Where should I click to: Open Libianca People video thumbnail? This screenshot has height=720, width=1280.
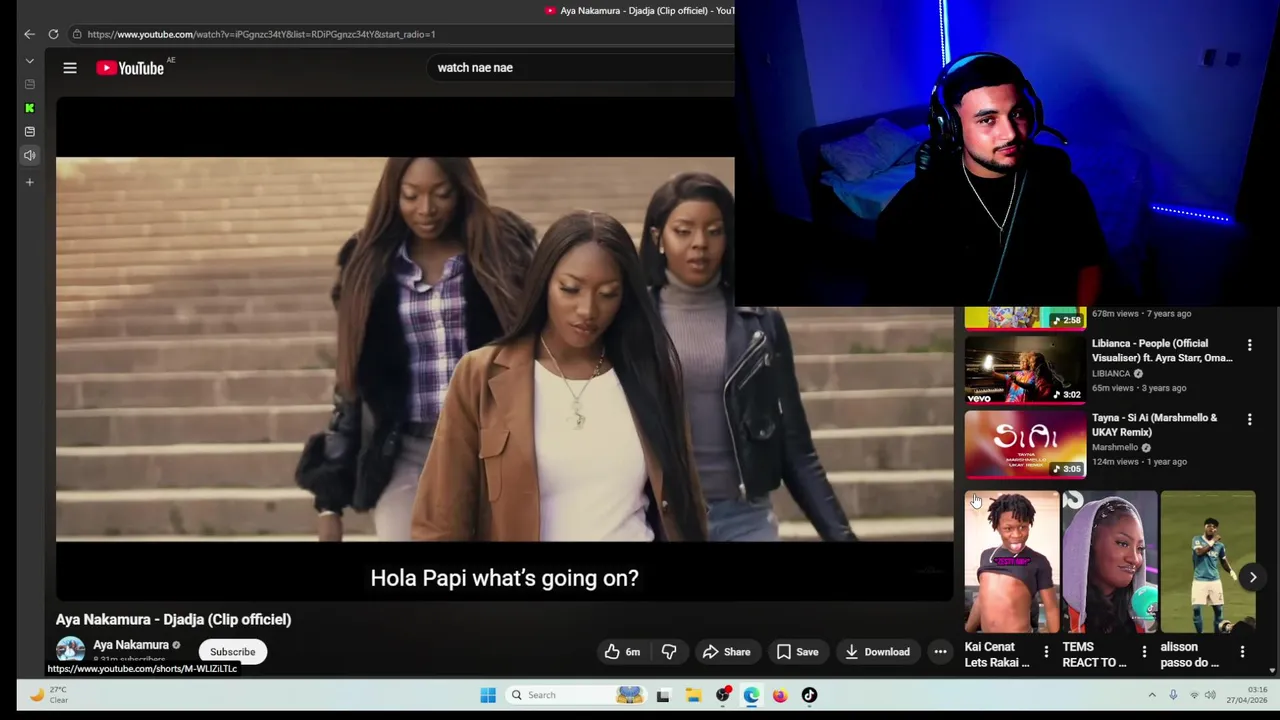click(x=1025, y=369)
